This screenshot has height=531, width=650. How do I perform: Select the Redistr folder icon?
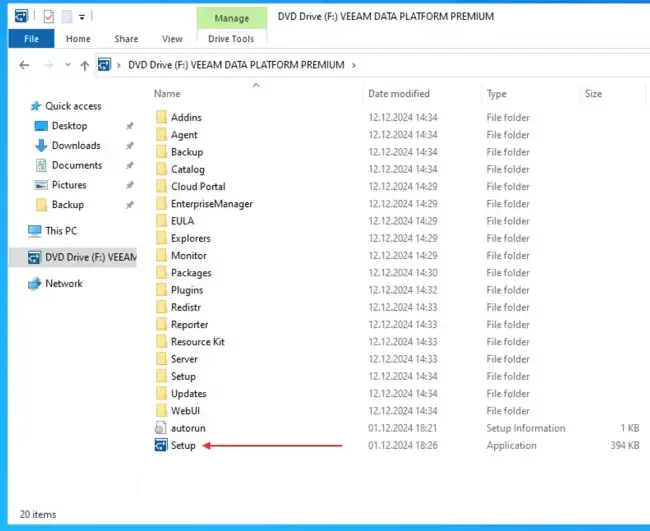pyautogui.click(x=161, y=307)
